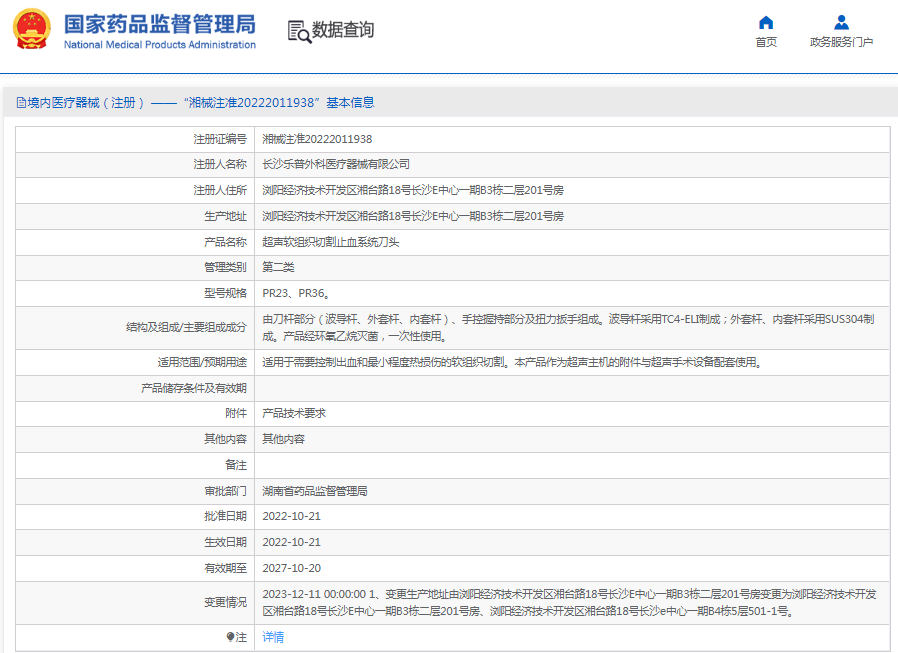Click the 政务服务门户 label
The image size is (898, 653).
(x=841, y=42)
